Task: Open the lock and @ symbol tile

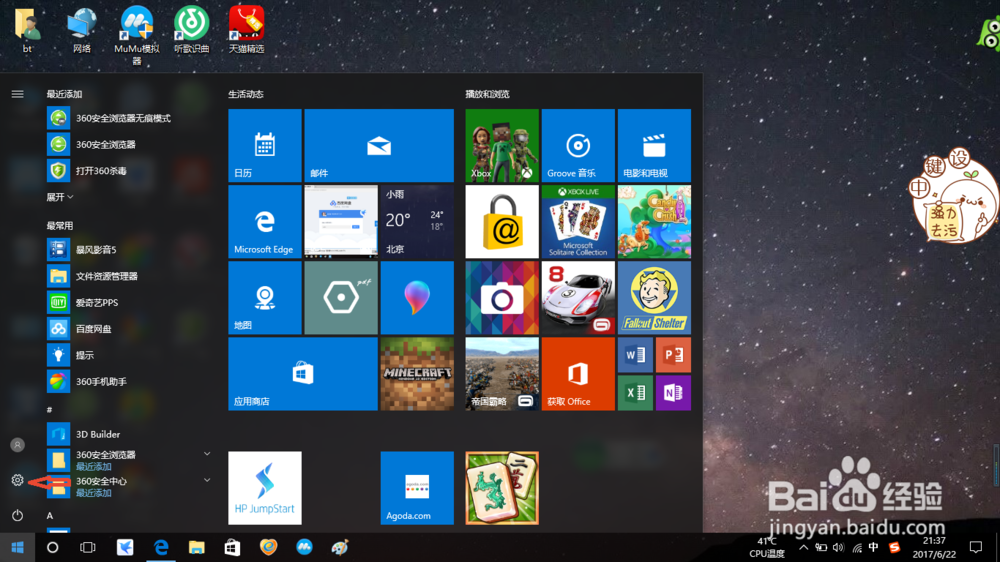Action: click(x=502, y=222)
